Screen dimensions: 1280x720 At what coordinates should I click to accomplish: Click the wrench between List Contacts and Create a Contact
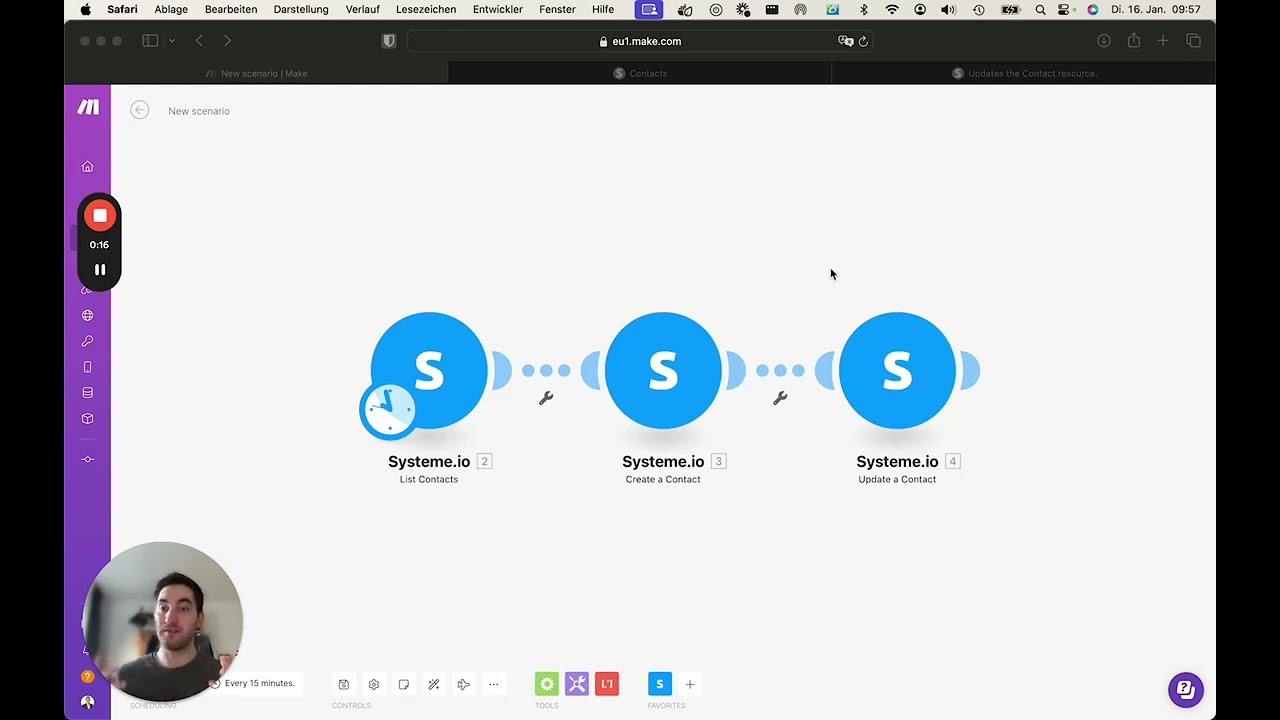pyautogui.click(x=546, y=398)
